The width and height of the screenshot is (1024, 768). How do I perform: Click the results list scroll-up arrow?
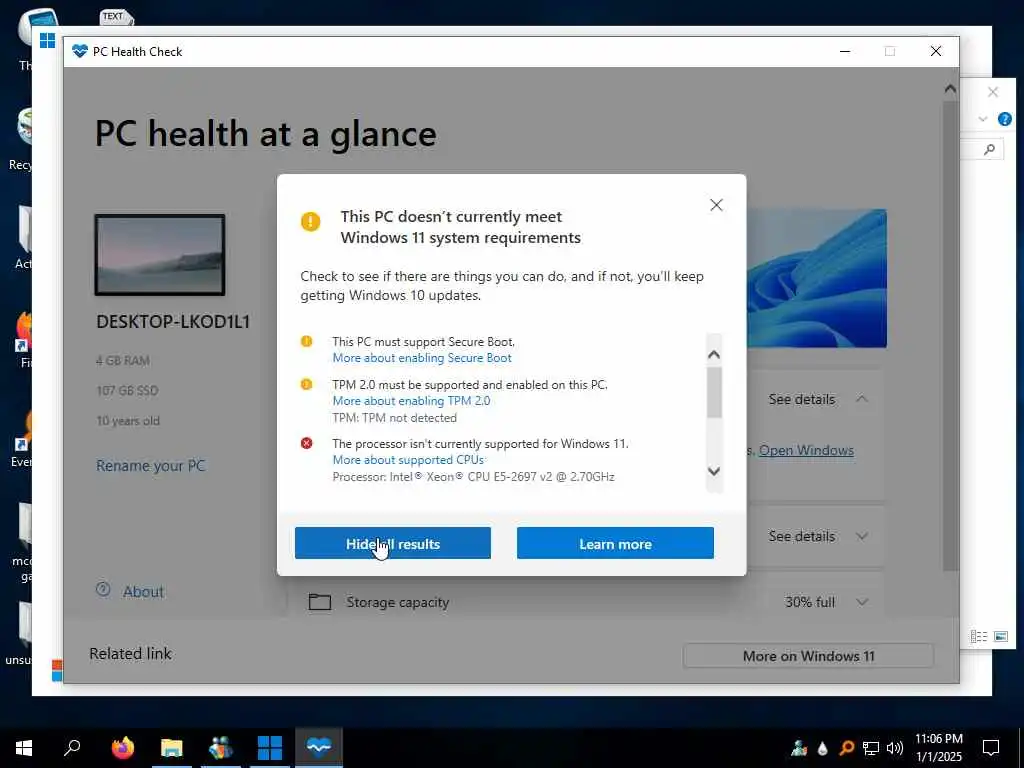tap(714, 355)
